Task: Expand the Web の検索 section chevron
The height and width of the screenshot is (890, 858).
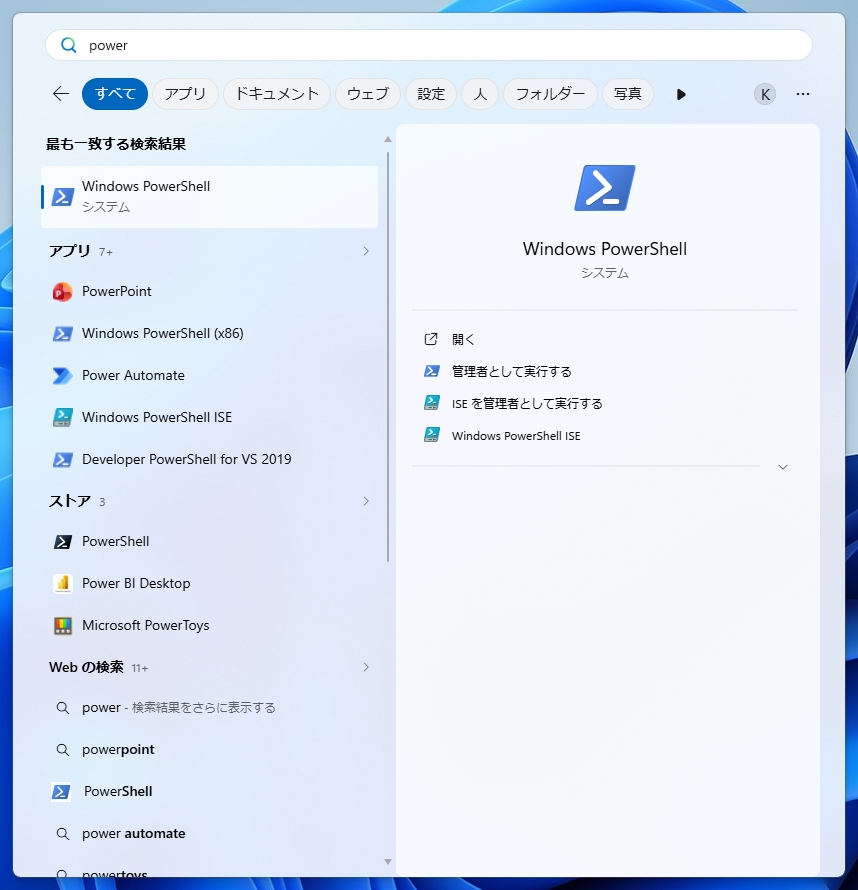Action: coord(366,667)
